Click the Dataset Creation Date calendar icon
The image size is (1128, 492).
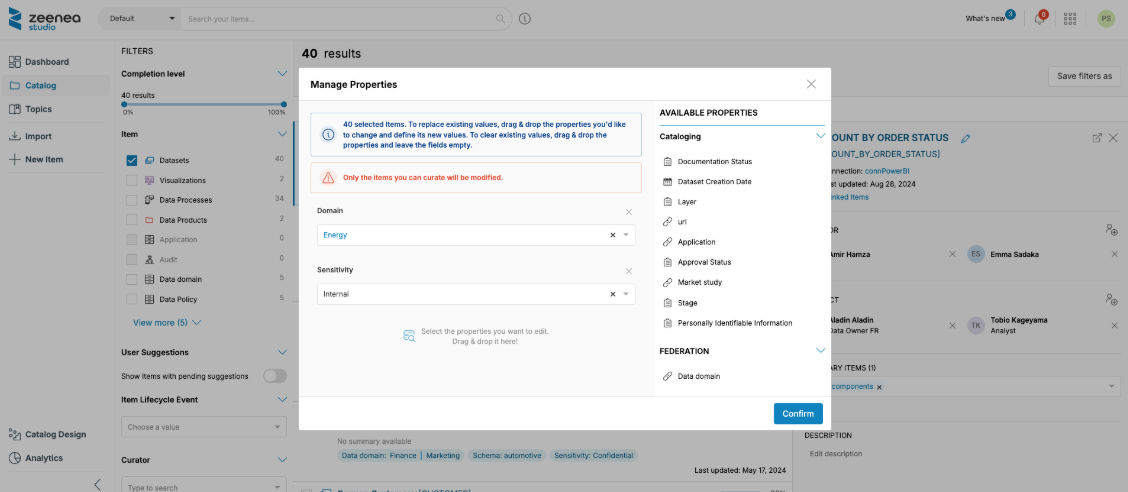668,182
